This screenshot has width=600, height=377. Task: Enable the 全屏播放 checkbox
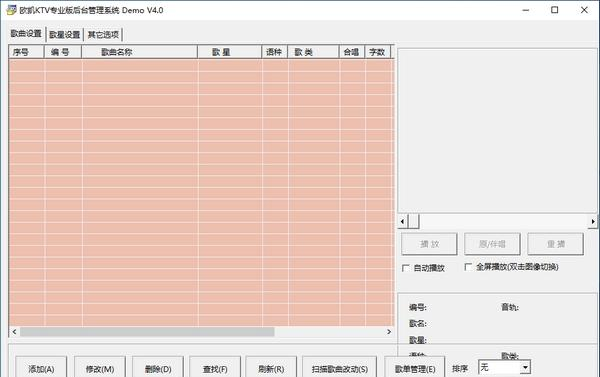tap(468, 267)
